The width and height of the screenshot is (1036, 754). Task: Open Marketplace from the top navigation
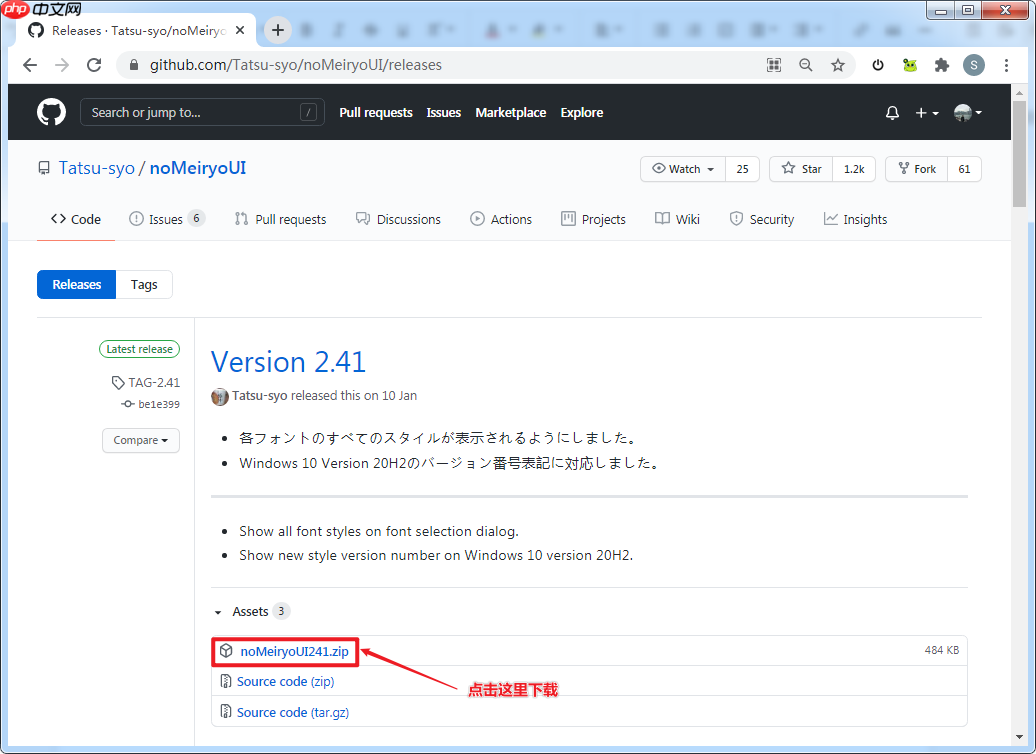(x=511, y=112)
